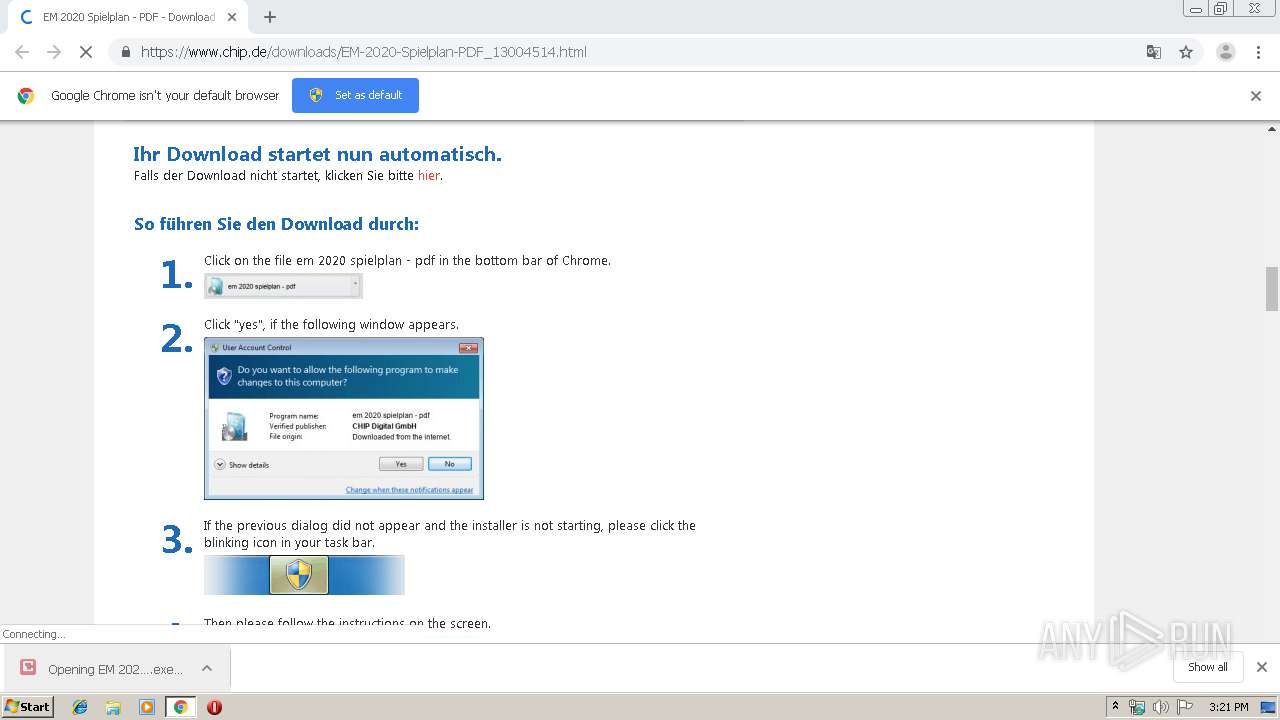
Task: Dismiss the default browser infobar
Action: pos(1256,96)
